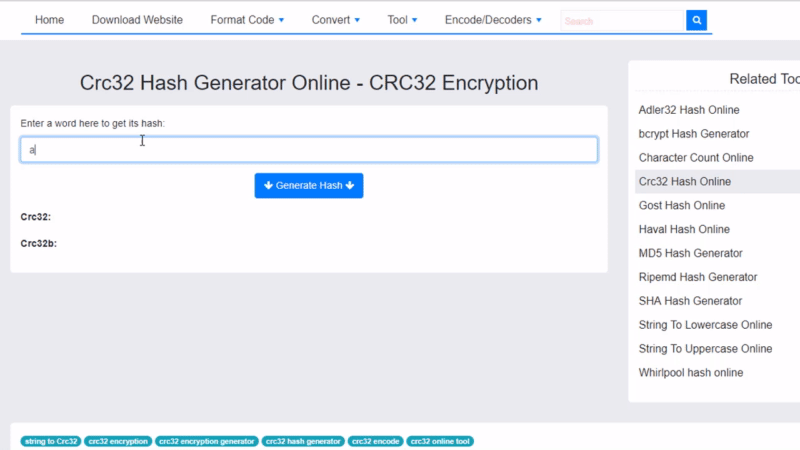Screen dimensions: 800x450
Task: Go to the Home menu item
Action: (x=49, y=20)
